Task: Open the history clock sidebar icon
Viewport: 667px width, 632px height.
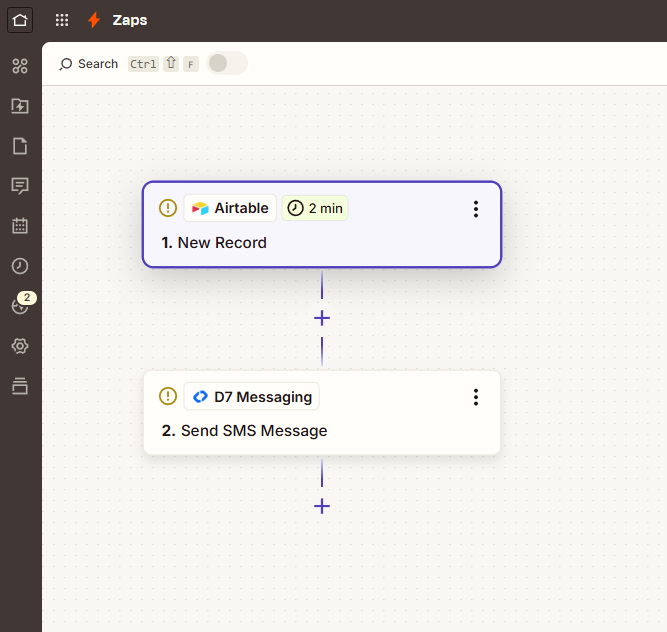Action: [20, 266]
